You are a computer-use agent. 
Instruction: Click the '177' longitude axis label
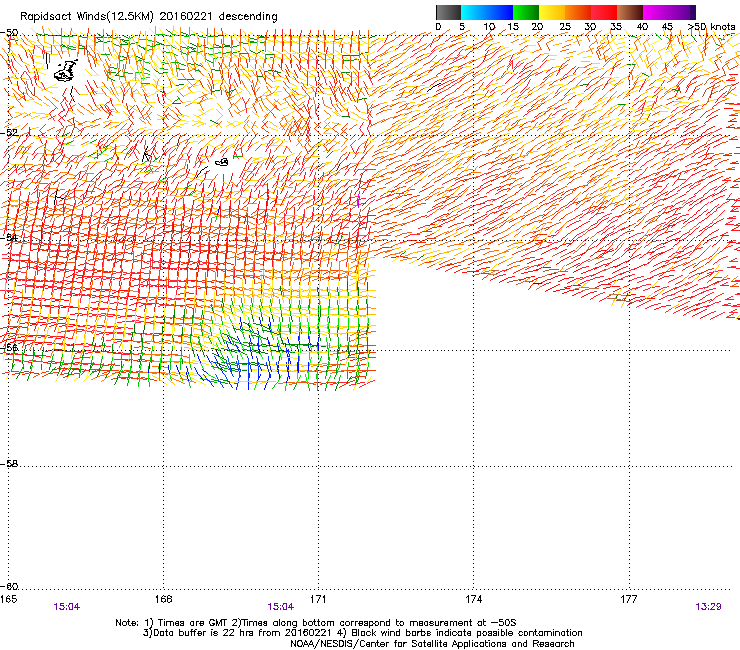pos(629,599)
